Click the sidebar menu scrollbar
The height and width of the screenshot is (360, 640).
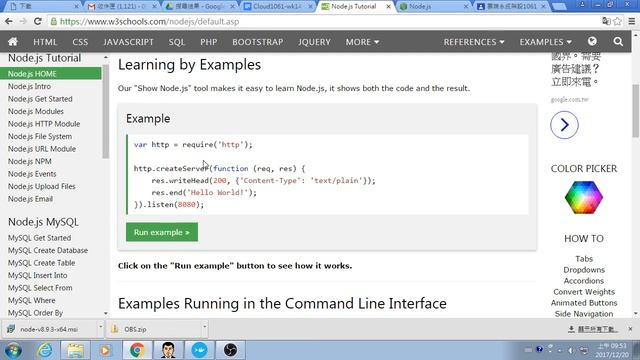click(106, 111)
